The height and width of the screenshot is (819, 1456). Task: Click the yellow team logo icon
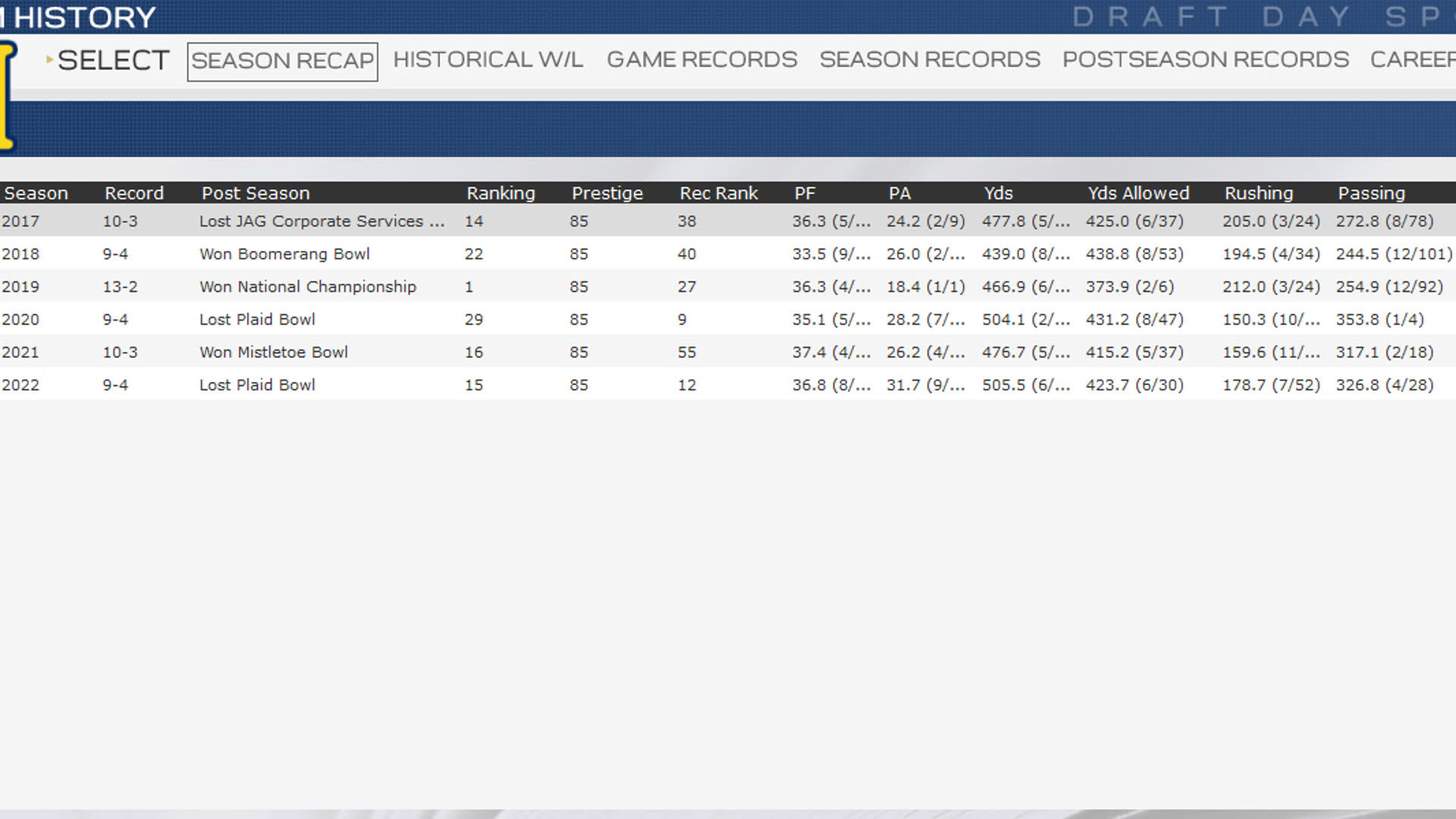tap(8, 96)
